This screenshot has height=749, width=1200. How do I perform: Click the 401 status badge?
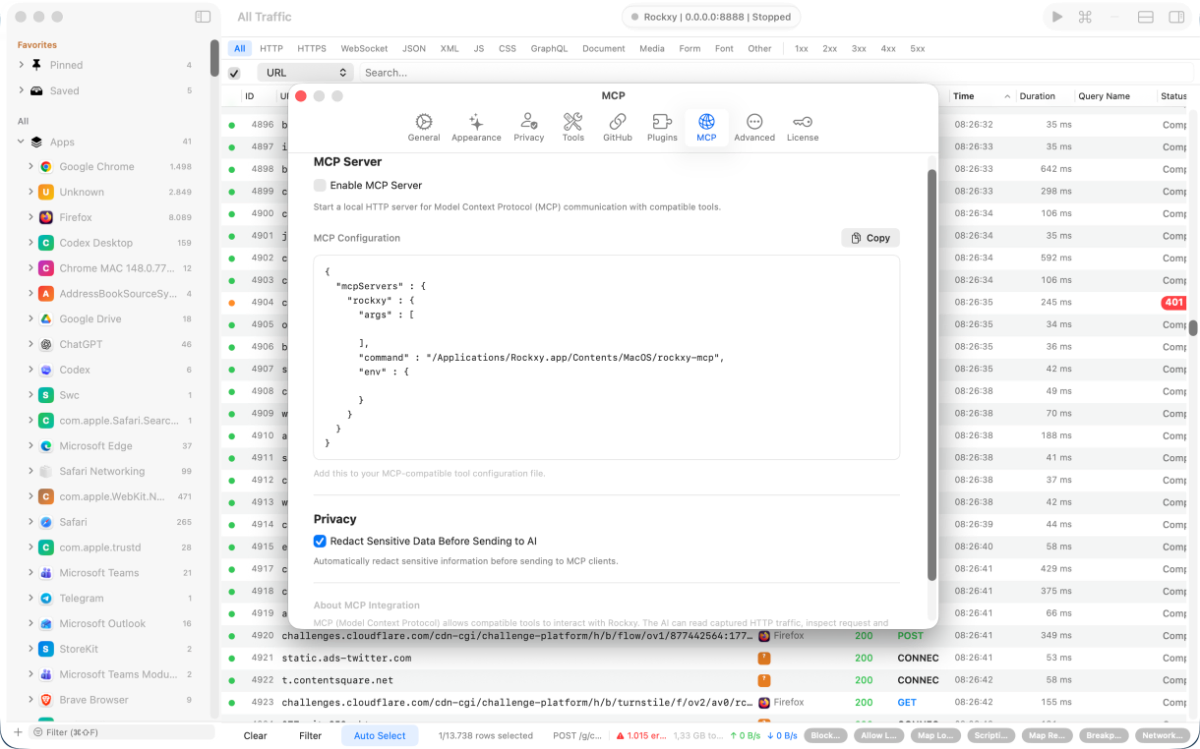click(1174, 302)
